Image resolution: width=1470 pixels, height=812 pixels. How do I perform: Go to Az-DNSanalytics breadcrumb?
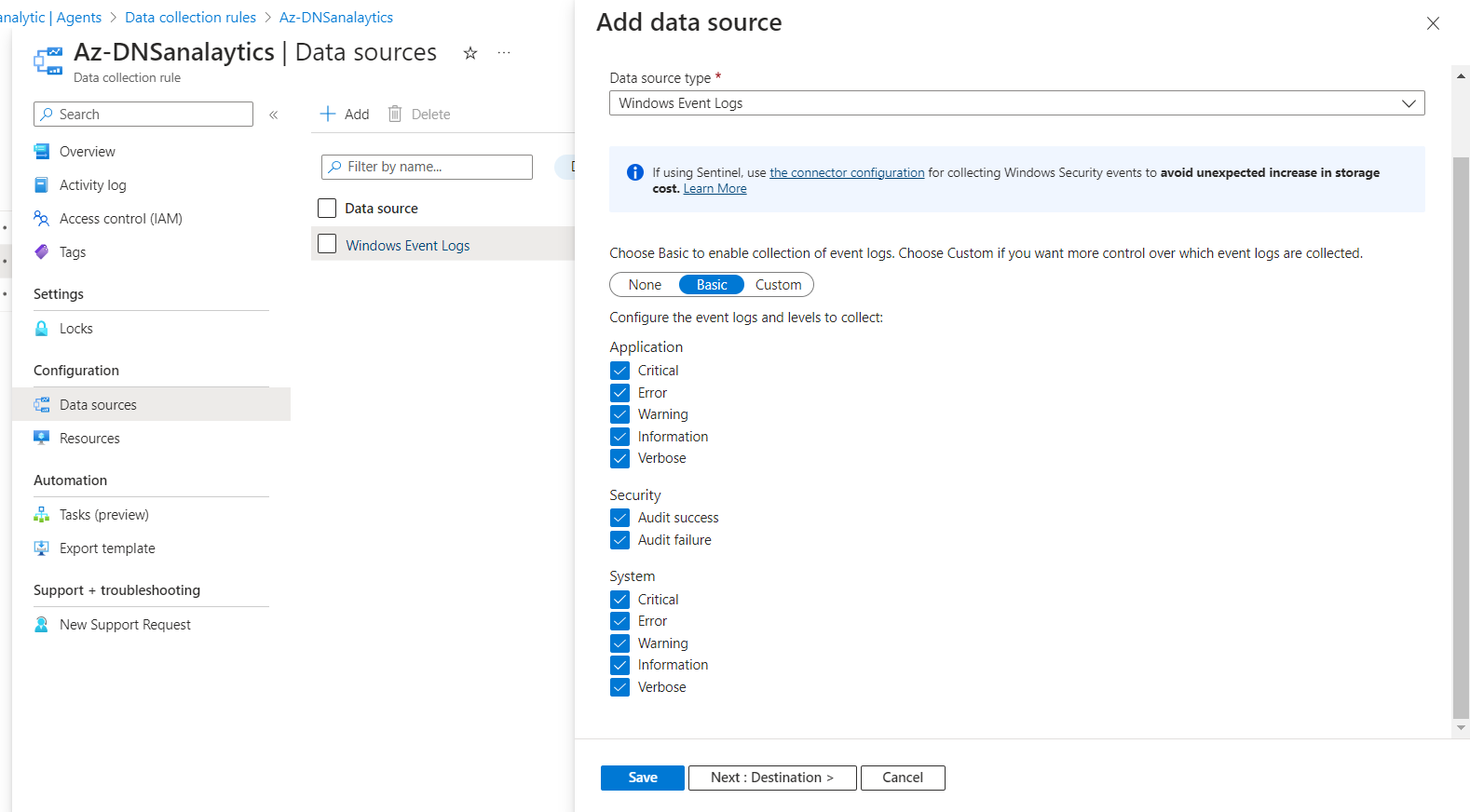click(336, 18)
